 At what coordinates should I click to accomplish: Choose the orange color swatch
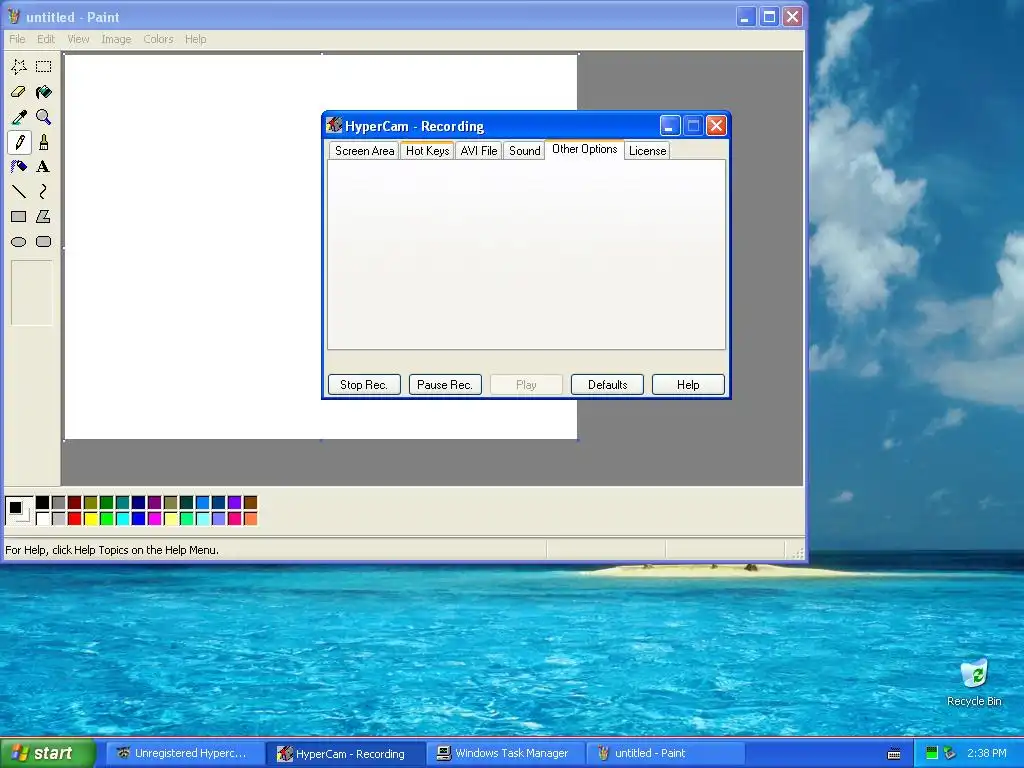point(251,519)
